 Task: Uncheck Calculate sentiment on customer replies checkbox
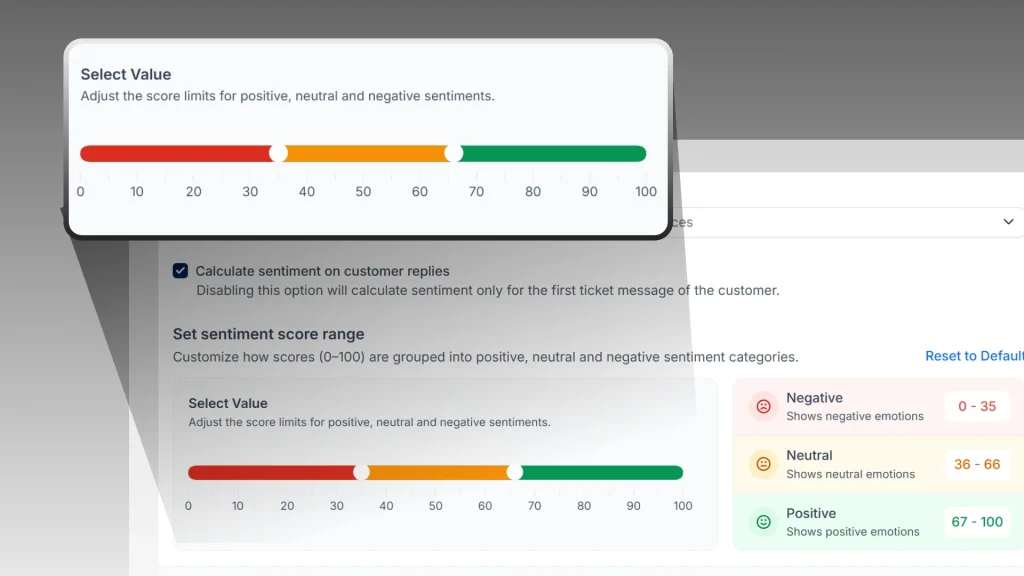pos(180,270)
